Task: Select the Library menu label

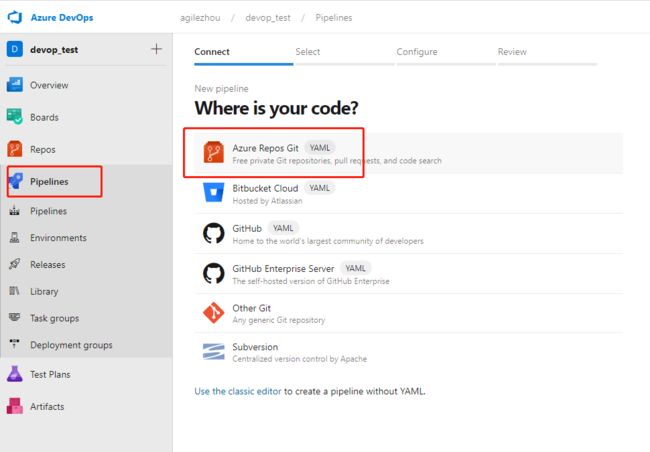Action: coord(44,292)
